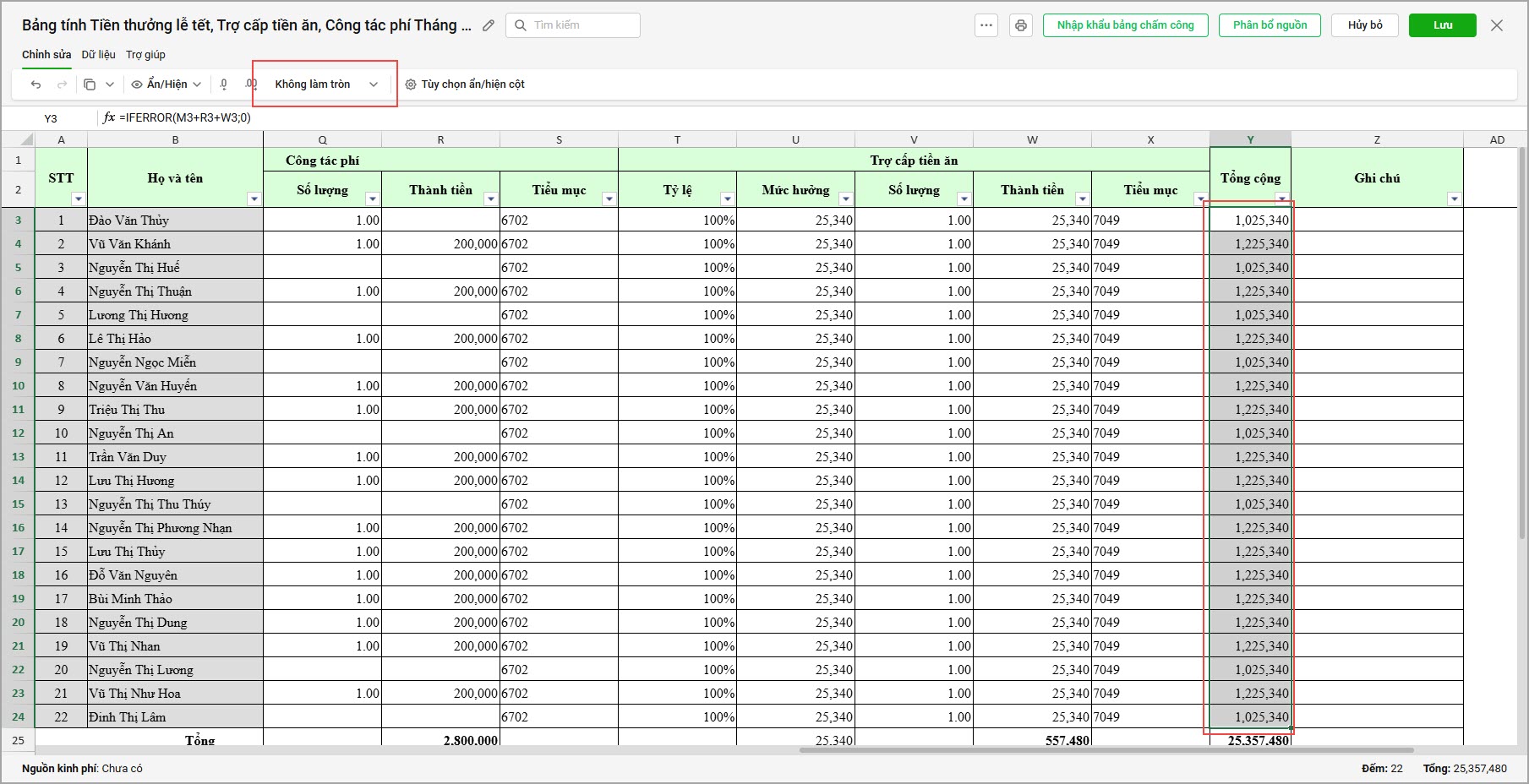Click the decrease decimal places icon
The width and height of the screenshot is (1529, 784).
pyautogui.click(x=224, y=84)
